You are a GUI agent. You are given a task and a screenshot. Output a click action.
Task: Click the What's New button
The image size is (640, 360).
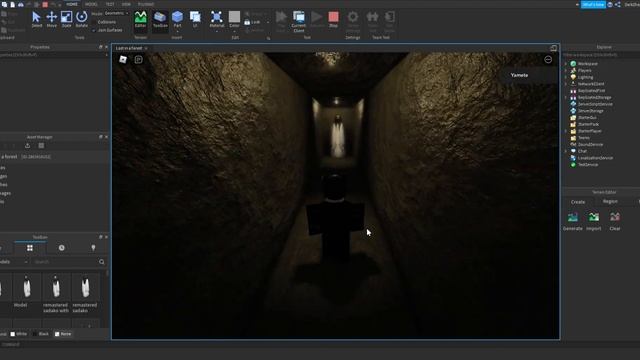(593, 4)
